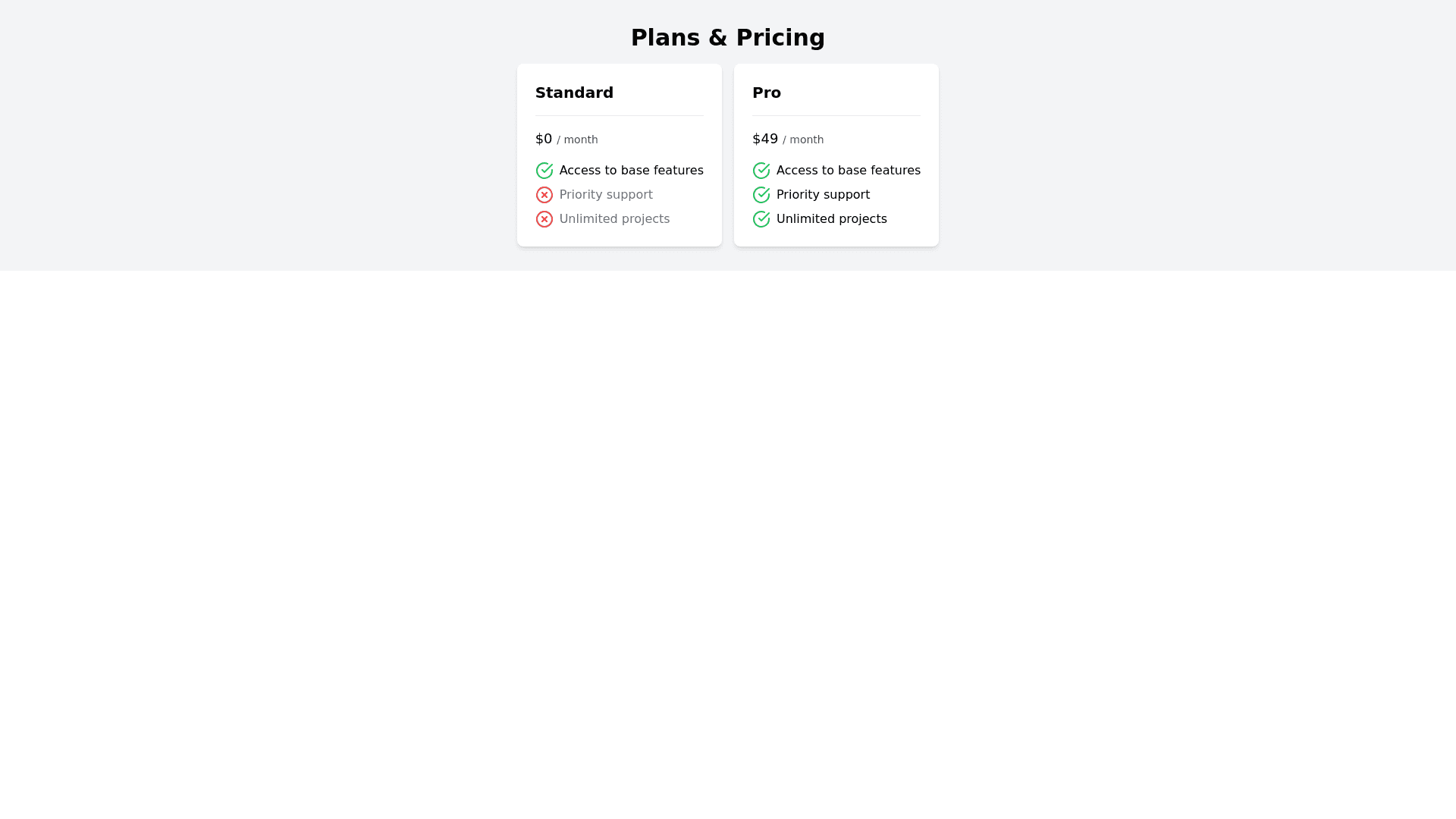
Task: Click the green check next to Pro's Priority support
Action: coord(761,195)
